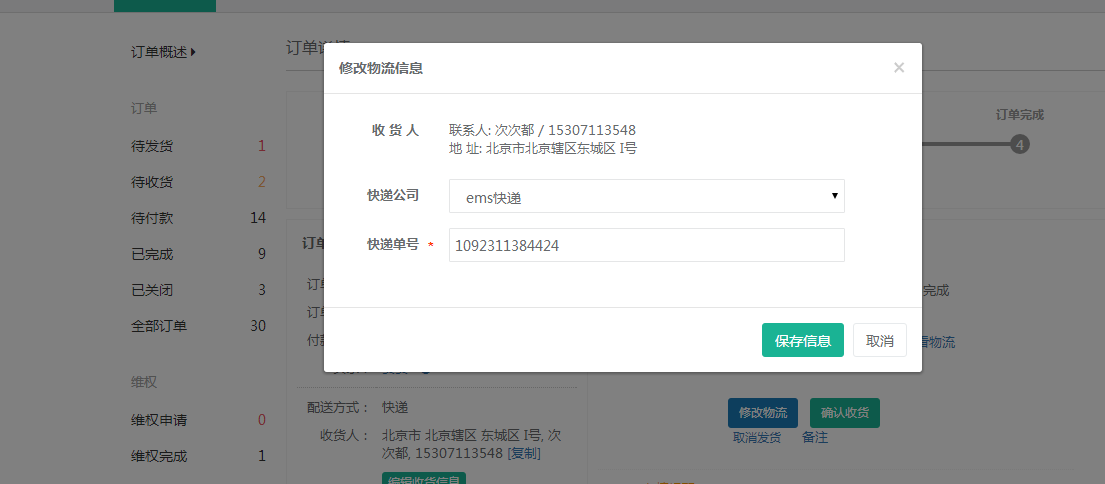The width and height of the screenshot is (1105, 484).
Task: Open 待发货 orders in sidebar
Action: [x=152, y=146]
